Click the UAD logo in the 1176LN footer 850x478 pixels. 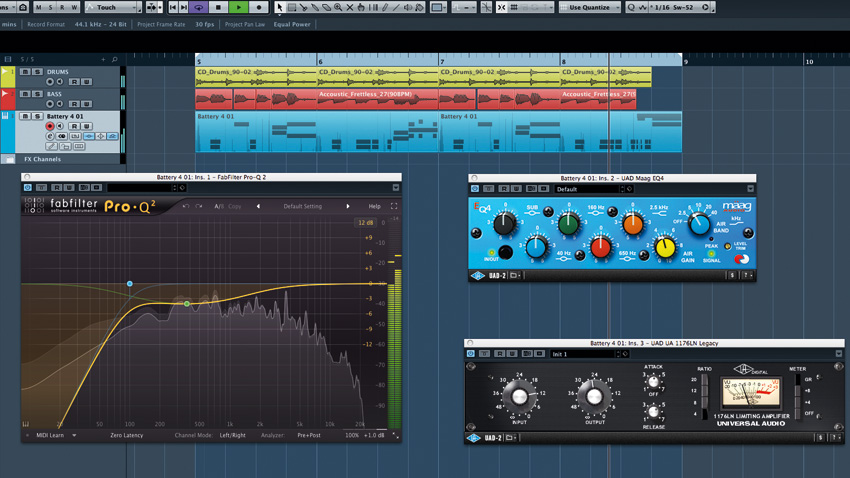coord(473,438)
